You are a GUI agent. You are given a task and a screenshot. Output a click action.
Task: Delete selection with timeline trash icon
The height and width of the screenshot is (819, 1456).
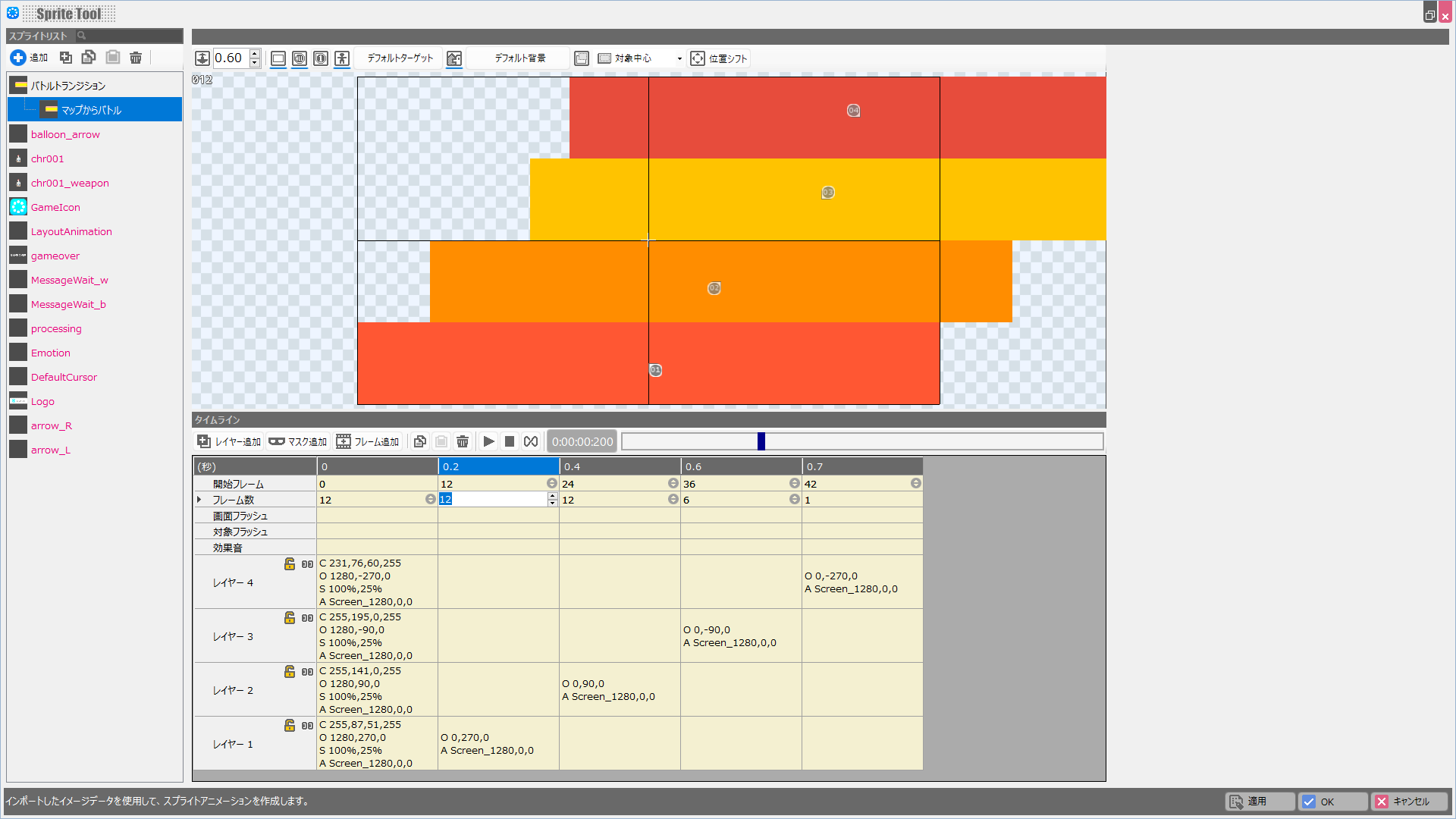tap(463, 441)
